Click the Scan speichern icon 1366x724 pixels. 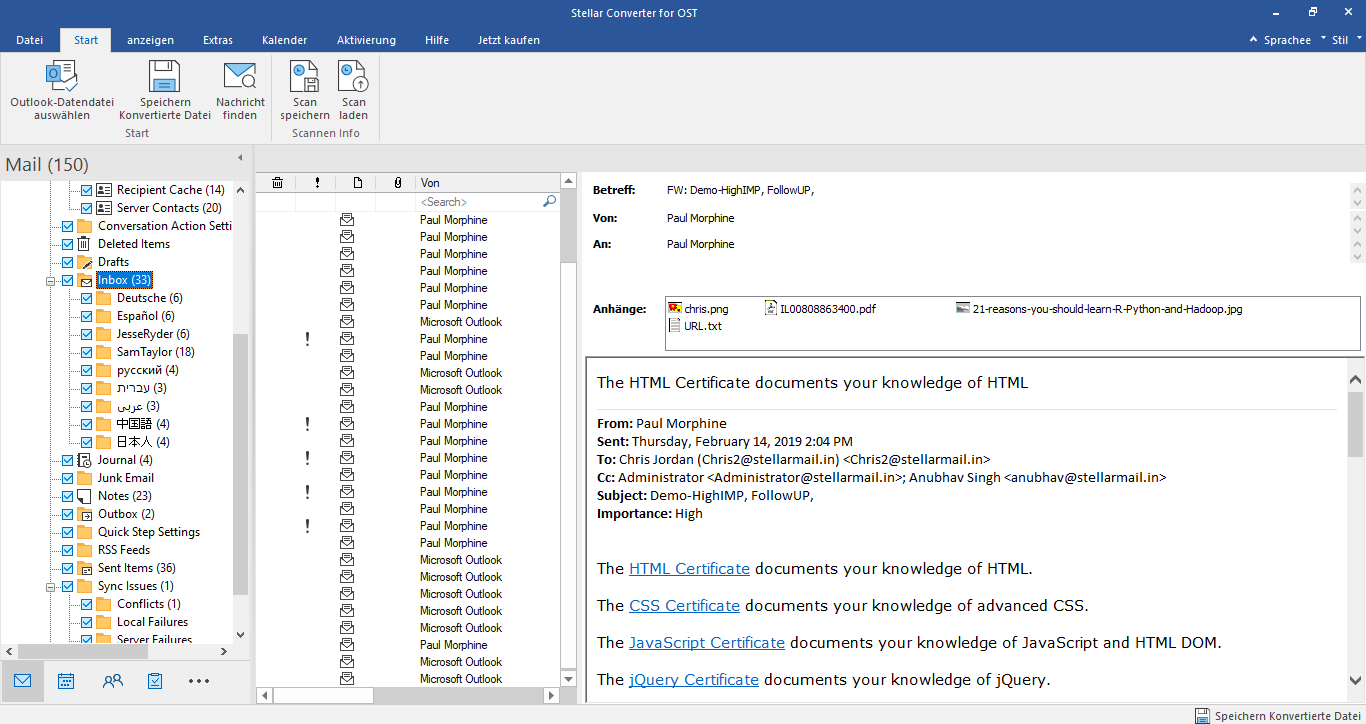coord(304,77)
